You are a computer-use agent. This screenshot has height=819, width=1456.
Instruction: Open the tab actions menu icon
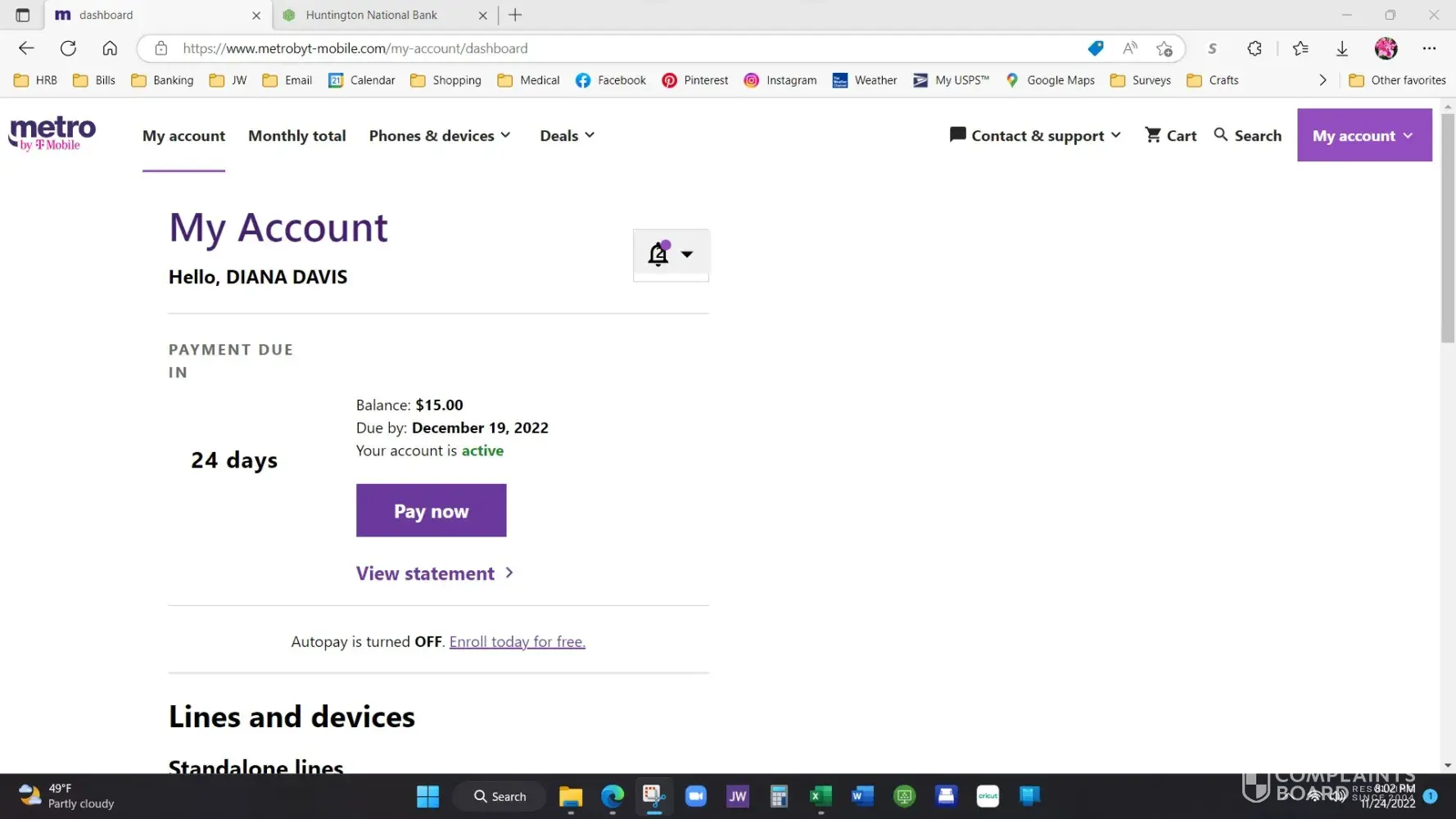tap(22, 15)
